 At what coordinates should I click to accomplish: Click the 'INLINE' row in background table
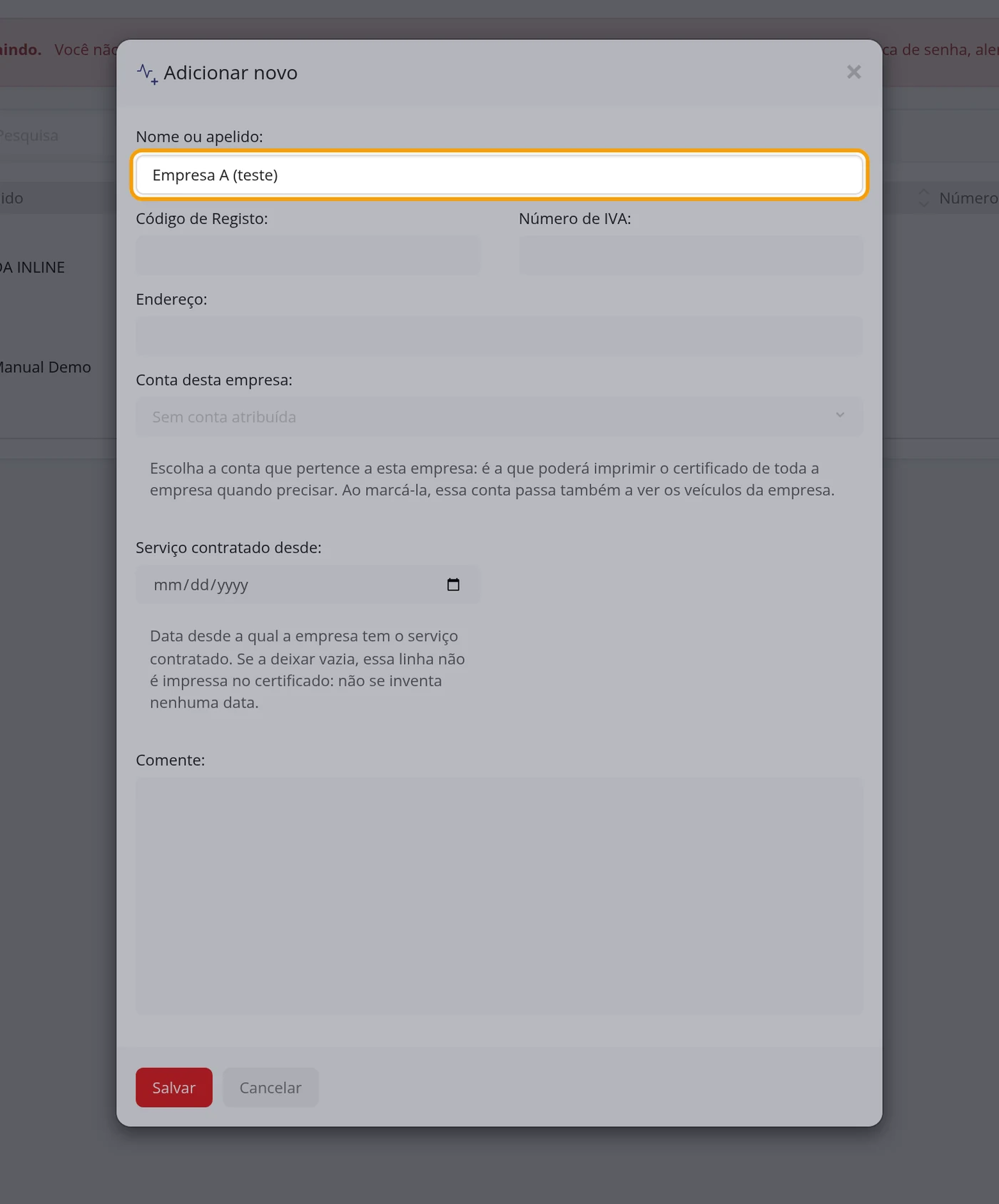click(32, 267)
